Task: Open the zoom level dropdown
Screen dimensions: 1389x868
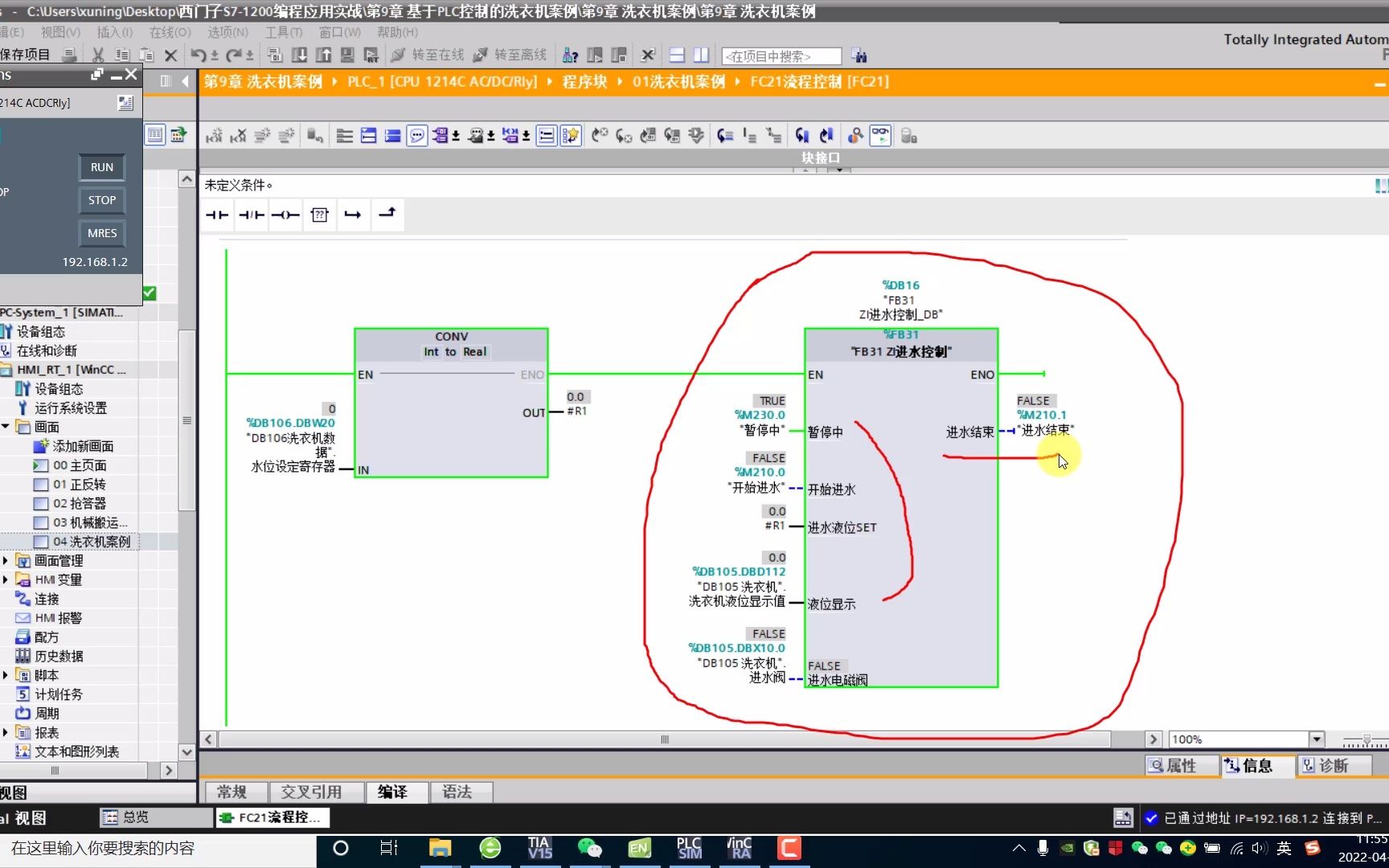Action: coord(1316,739)
